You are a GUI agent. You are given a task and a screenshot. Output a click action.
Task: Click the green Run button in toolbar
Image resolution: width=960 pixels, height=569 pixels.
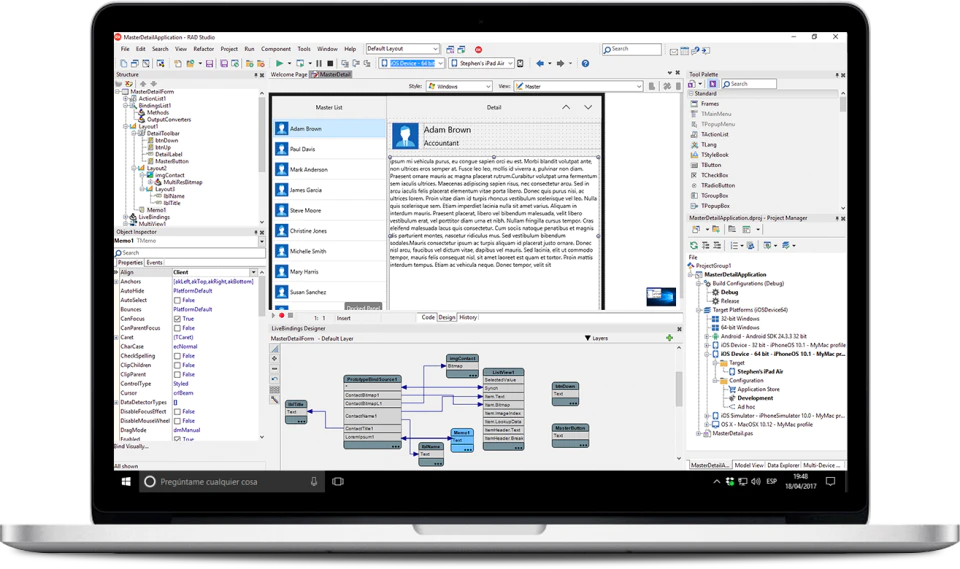pos(280,63)
